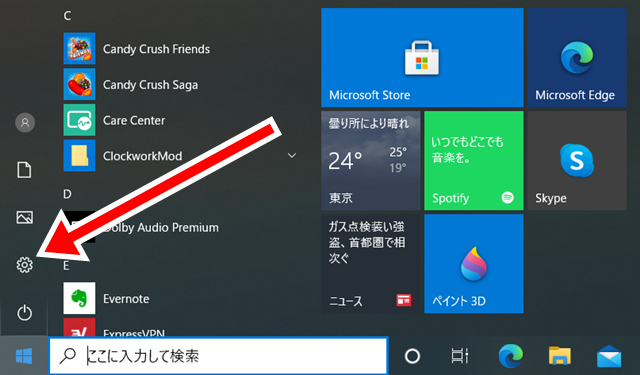The image size is (640, 375).
Task: Click the user account avatar icon
Action: tap(25, 122)
